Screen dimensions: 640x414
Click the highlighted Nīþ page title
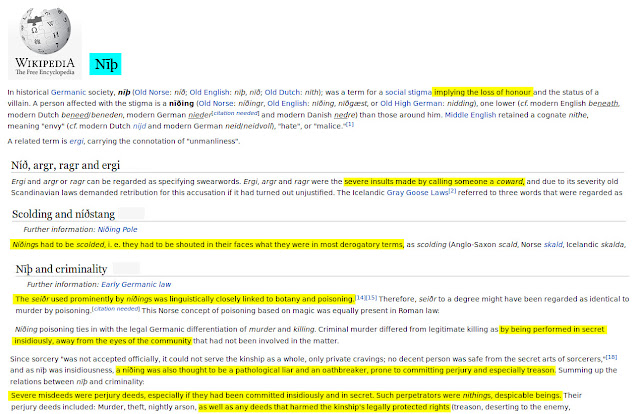coord(105,64)
